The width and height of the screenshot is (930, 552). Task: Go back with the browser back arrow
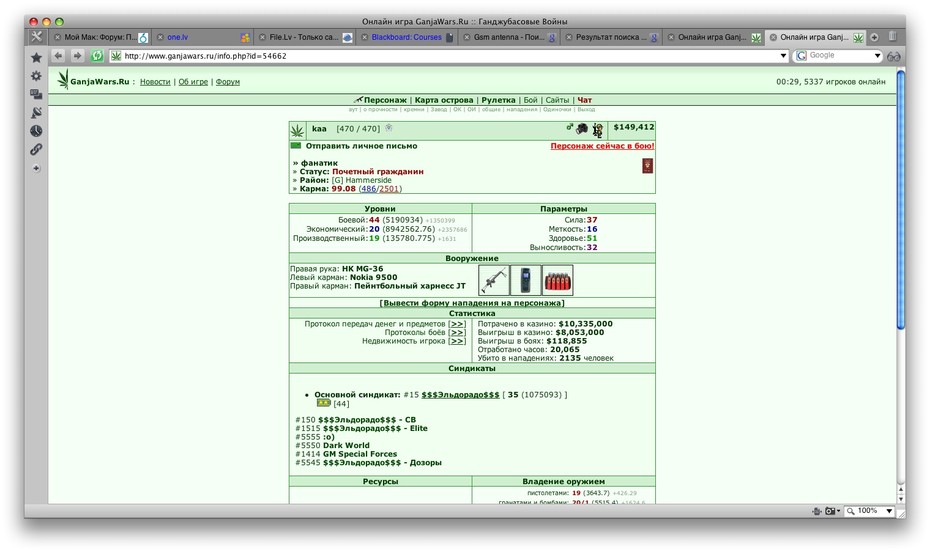coord(58,56)
